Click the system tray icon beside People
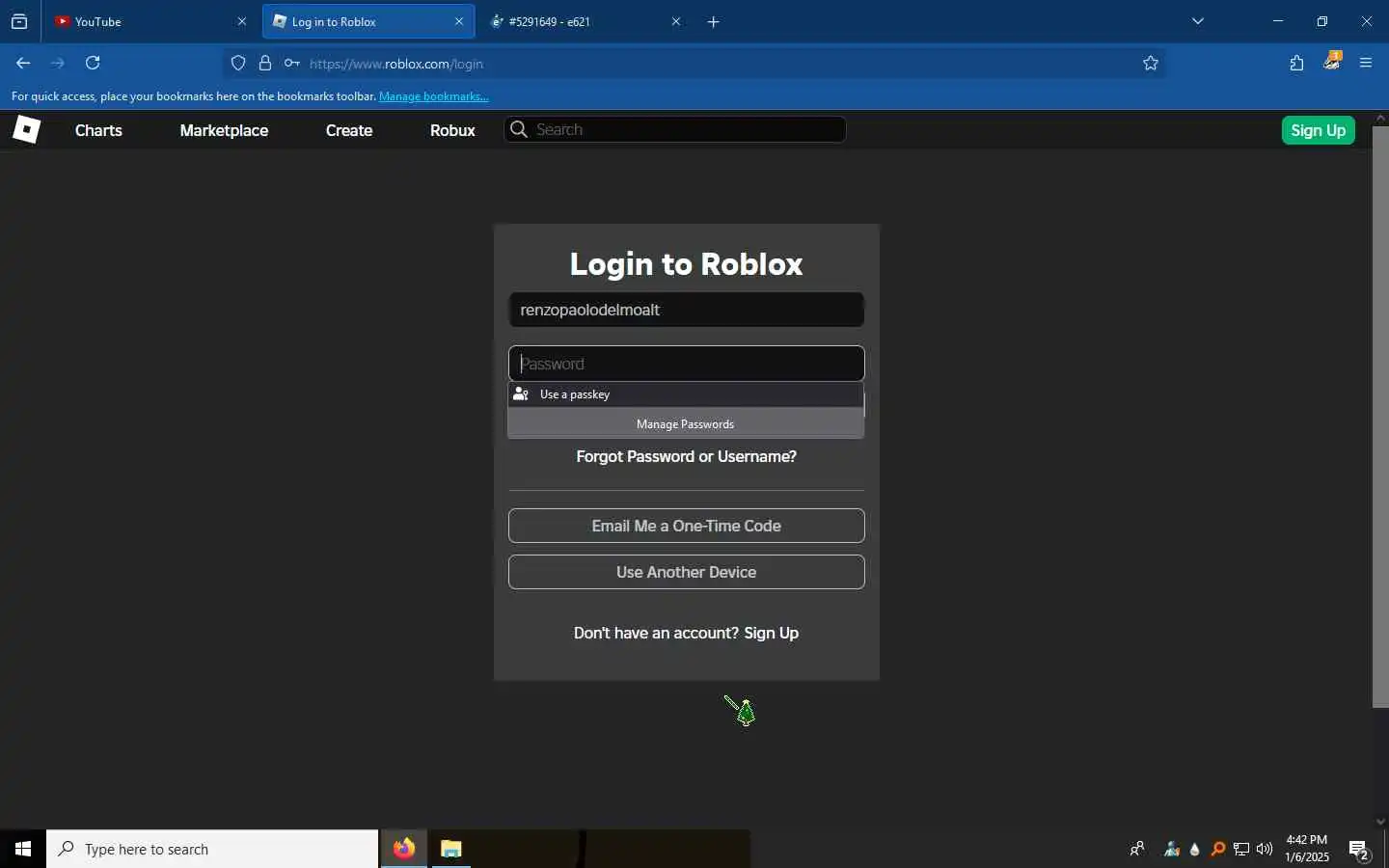Image resolution: width=1389 pixels, height=868 pixels. click(1172, 849)
